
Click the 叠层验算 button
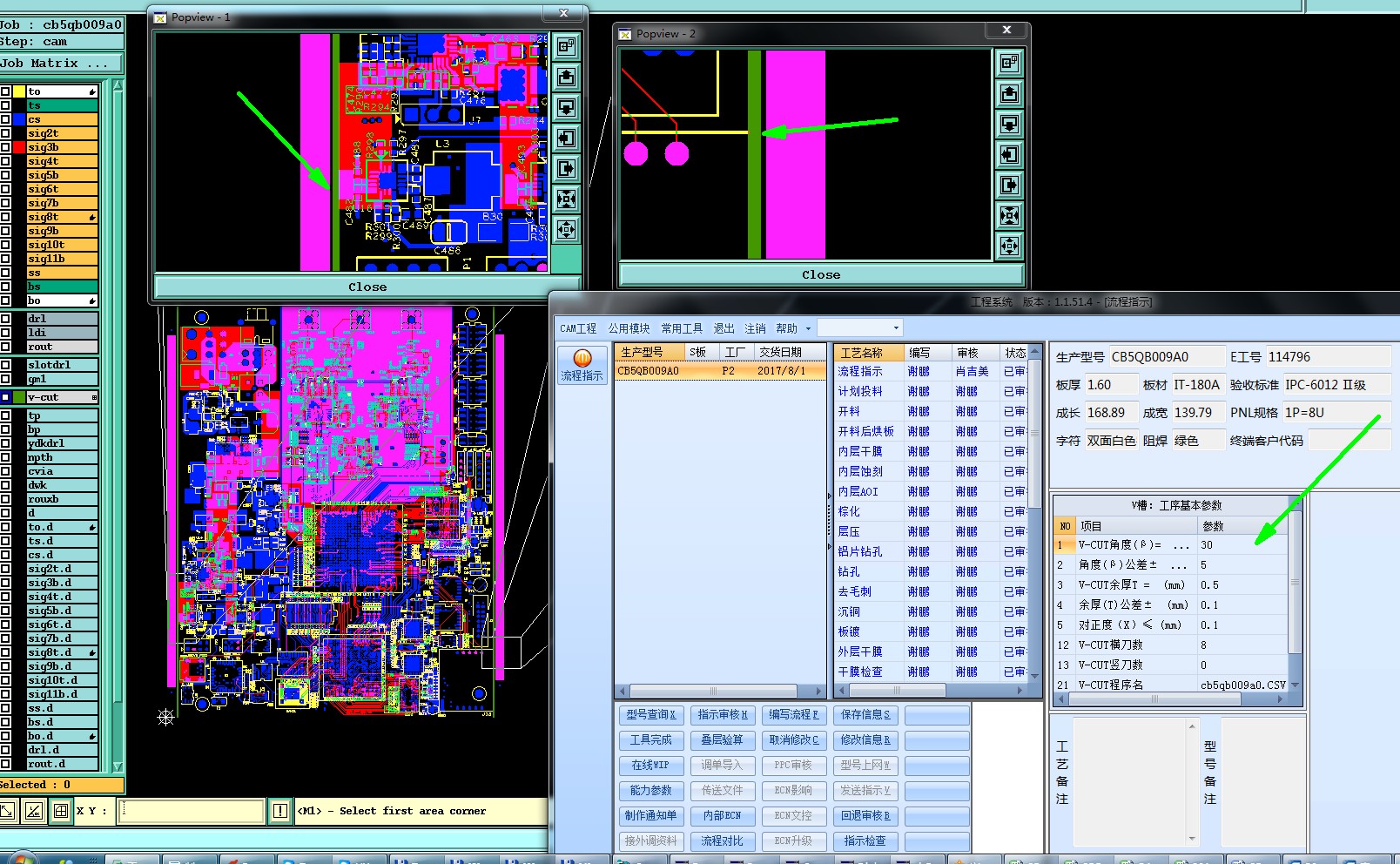tap(722, 739)
